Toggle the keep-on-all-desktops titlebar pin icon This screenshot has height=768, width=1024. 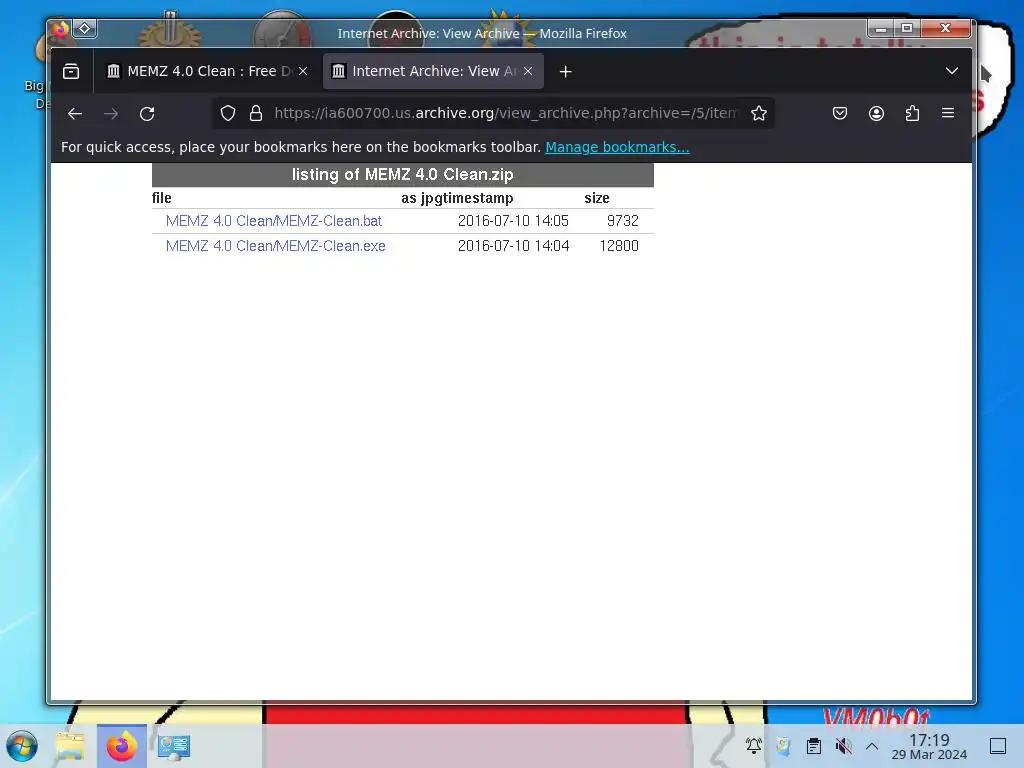85,29
